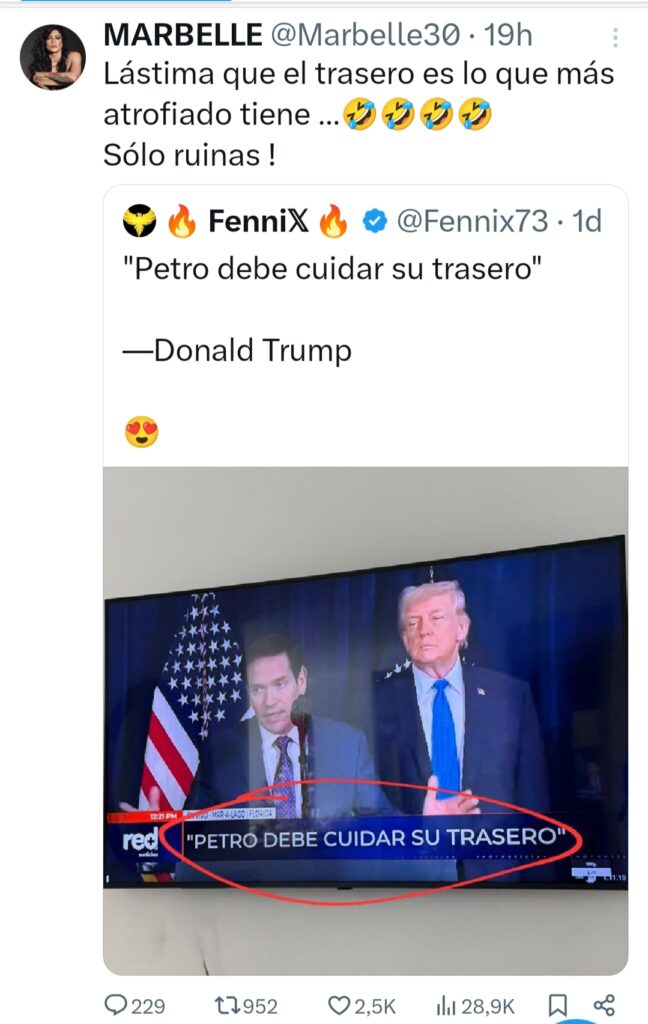Open the three-dot more options menu
Image resolution: width=648 pixels, height=1024 pixels.
tap(616, 38)
